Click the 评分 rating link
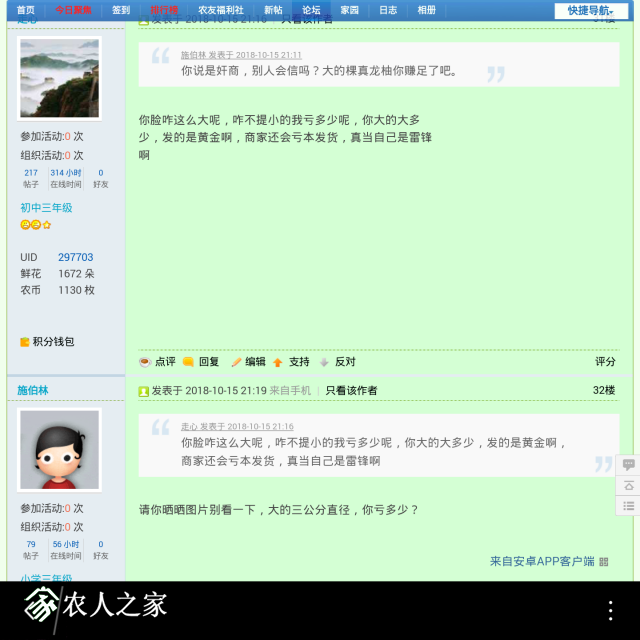Viewport: 640px width, 640px height. click(x=605, y=362)
